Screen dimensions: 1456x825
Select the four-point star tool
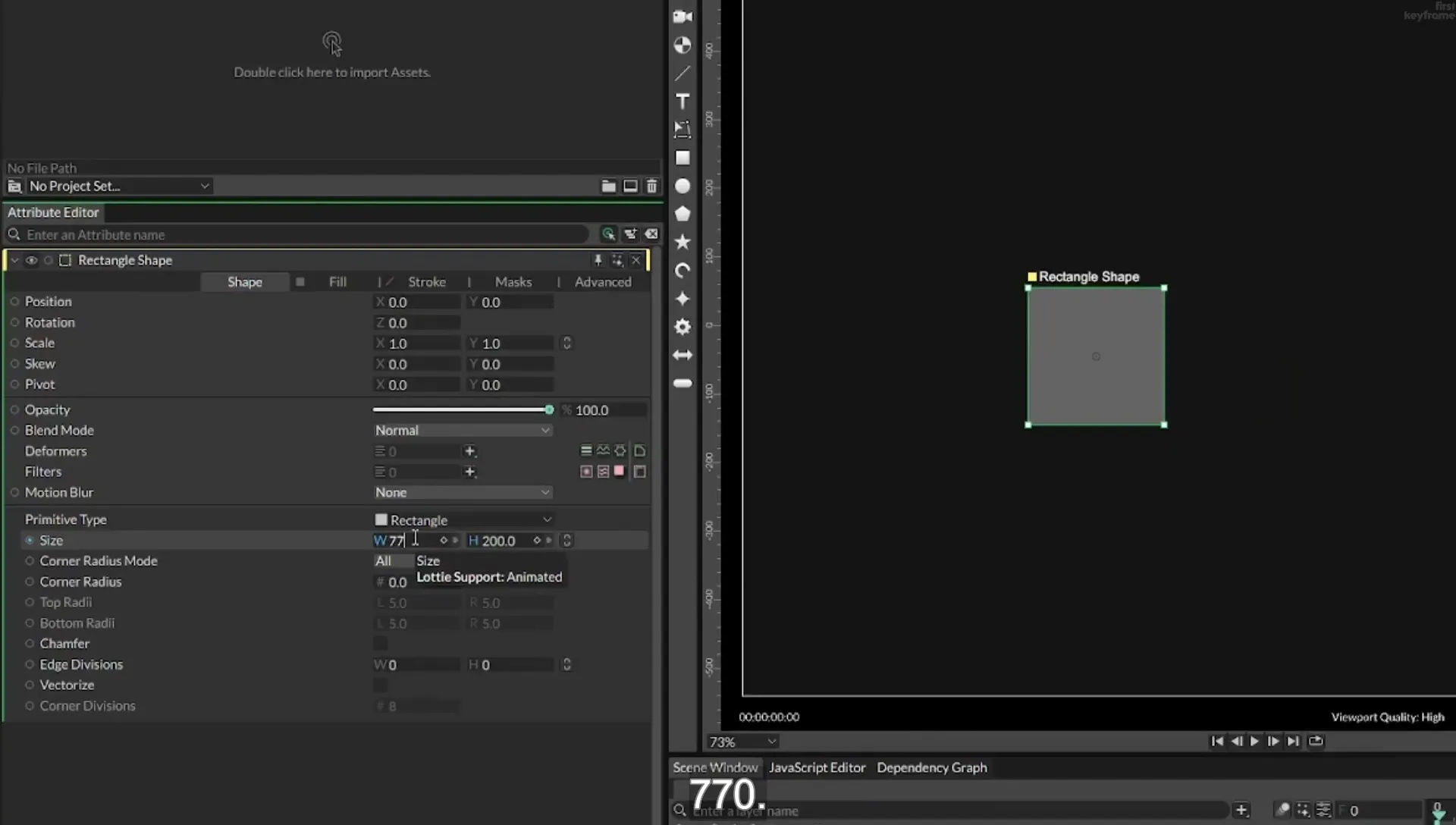(682, 299)
